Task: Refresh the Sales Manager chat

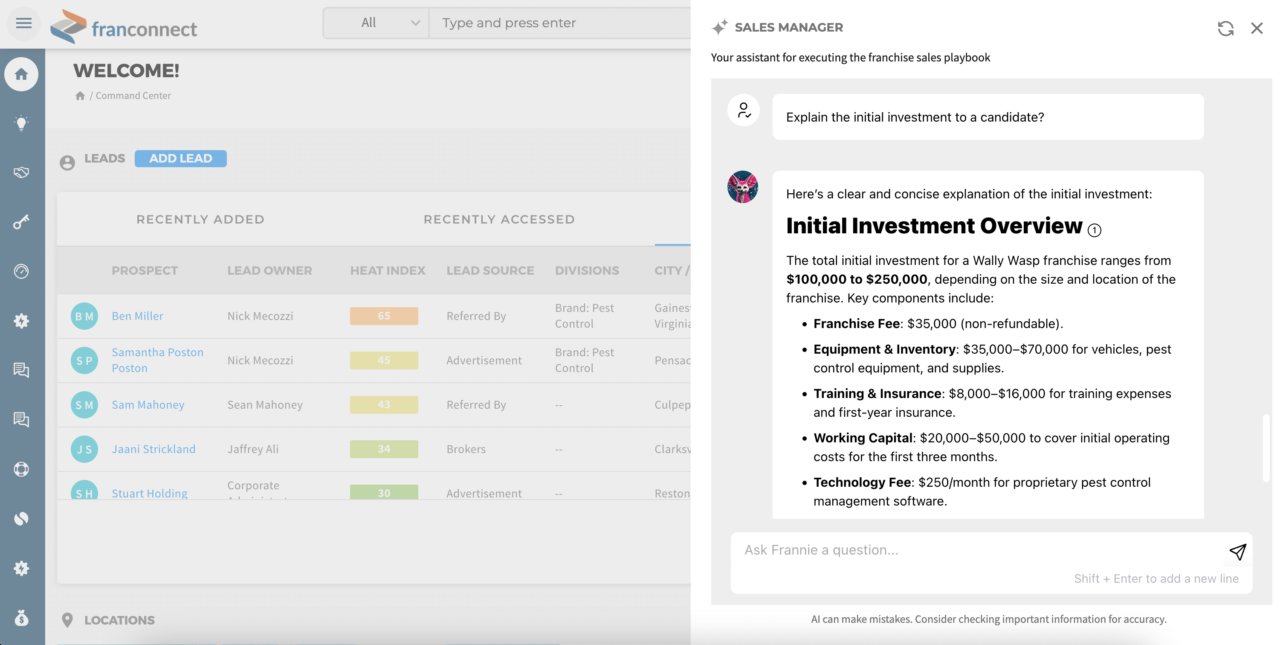Action: click(1225, 28)
